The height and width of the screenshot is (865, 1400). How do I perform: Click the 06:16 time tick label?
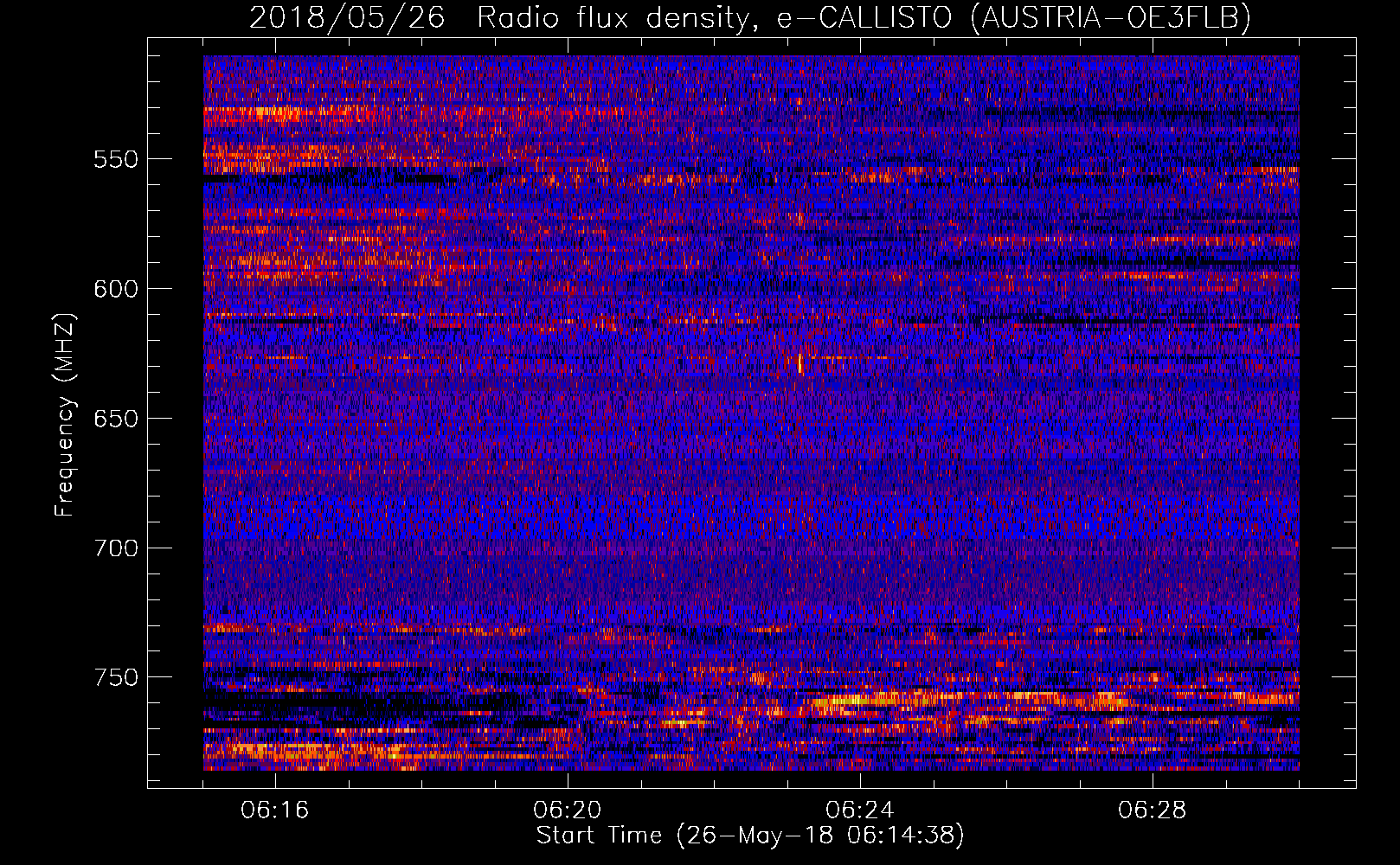(275, 811)
